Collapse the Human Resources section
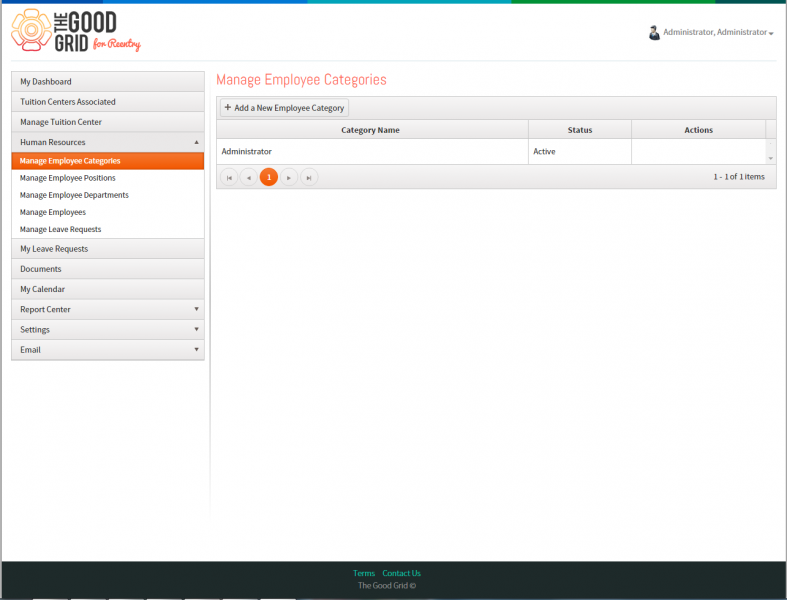This screenshot has width=787, height=600. 107,142
